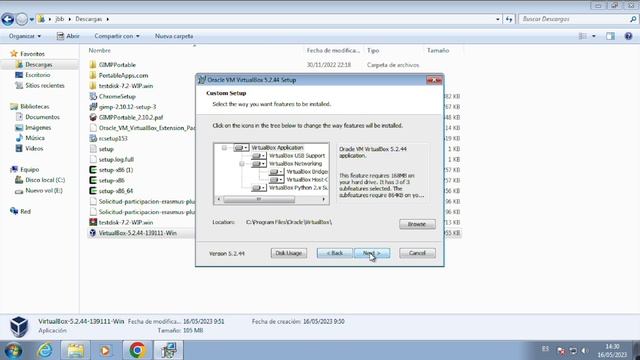Viewport: 640px width, 360px height.
Task: Open Música library in sidebar
Action: (35, 138)
